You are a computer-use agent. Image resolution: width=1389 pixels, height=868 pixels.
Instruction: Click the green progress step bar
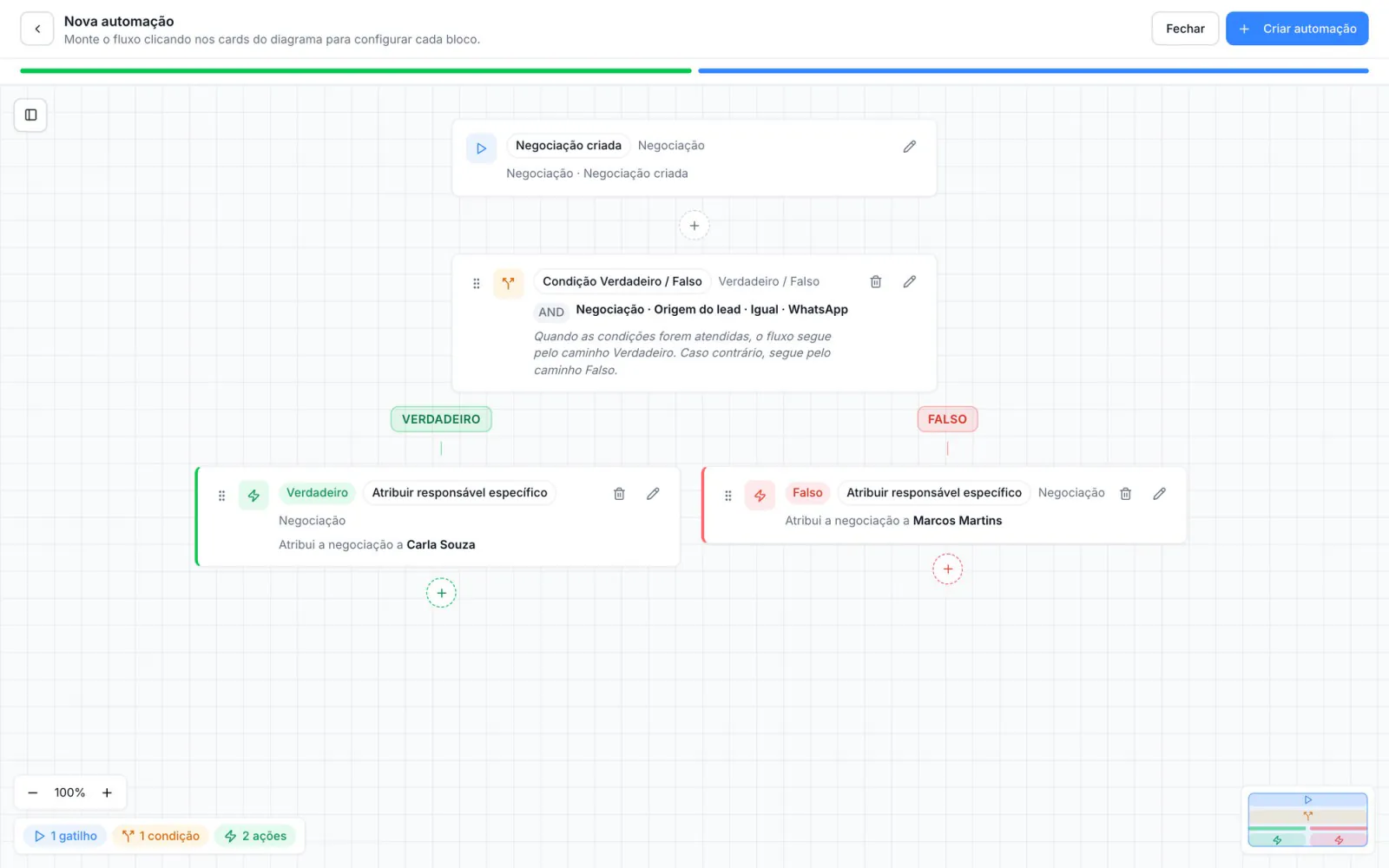(356, 71)
